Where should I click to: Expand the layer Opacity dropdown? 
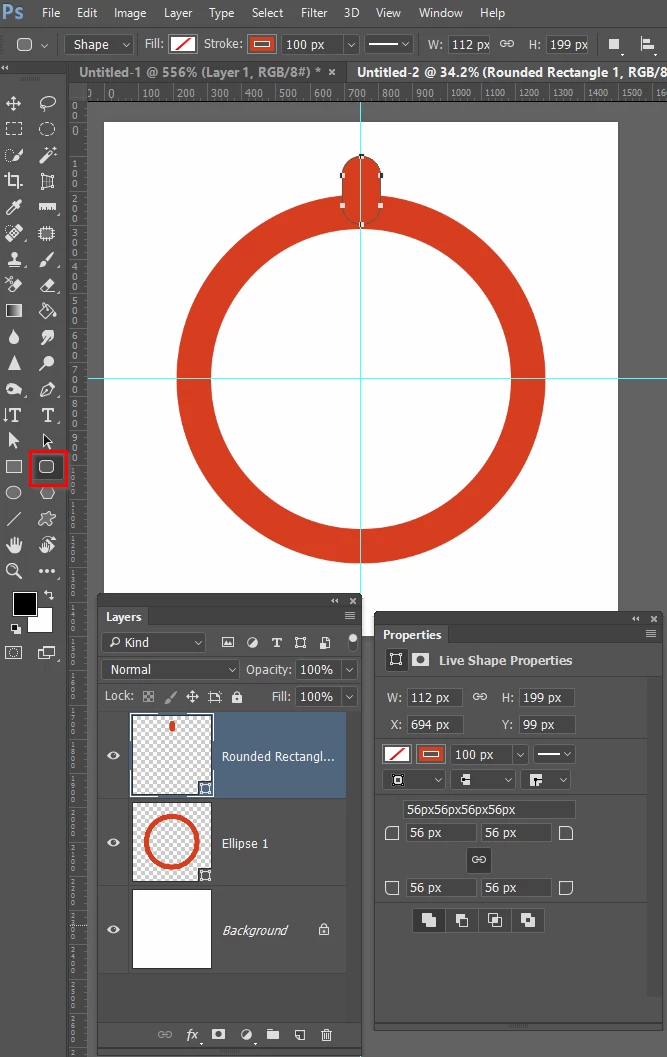point(349,669)
